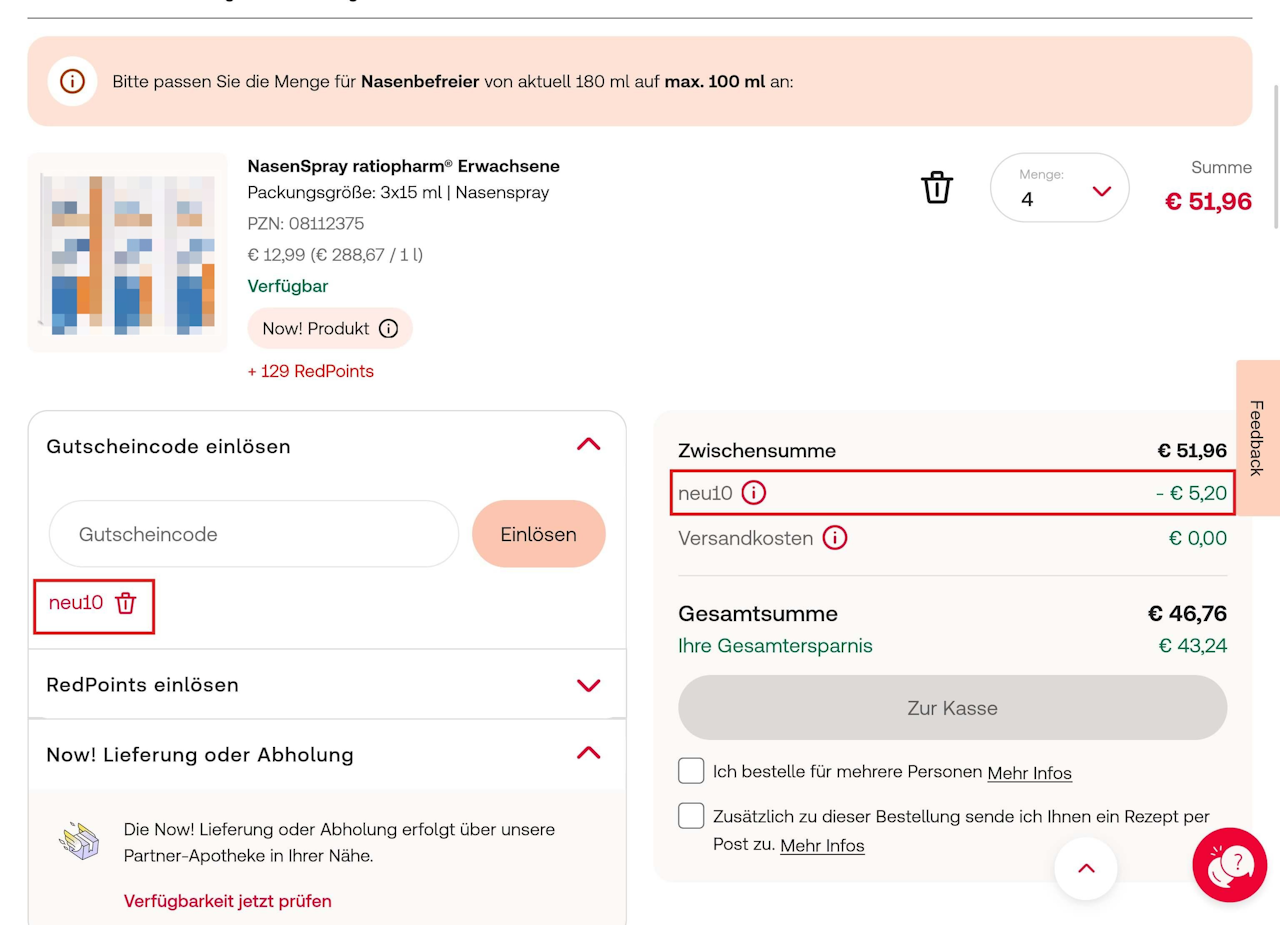Show info for neu10 discount line

[x=754, y=492]
